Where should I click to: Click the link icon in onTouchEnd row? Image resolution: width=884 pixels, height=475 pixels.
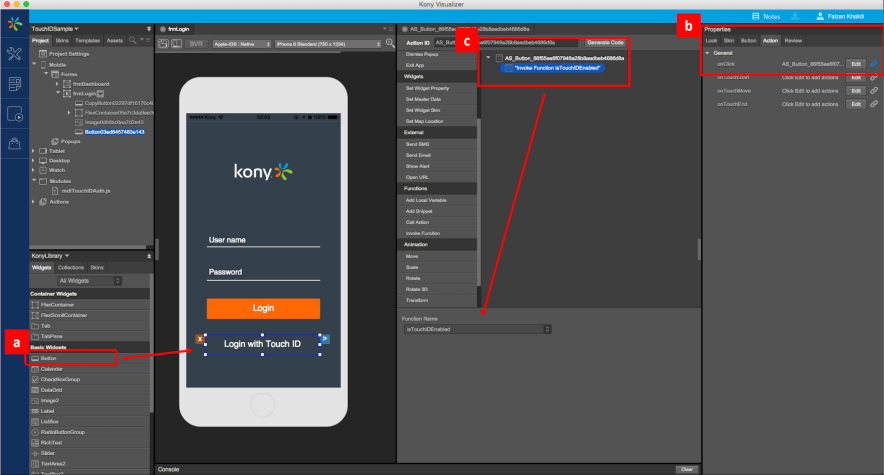[874, 104]
